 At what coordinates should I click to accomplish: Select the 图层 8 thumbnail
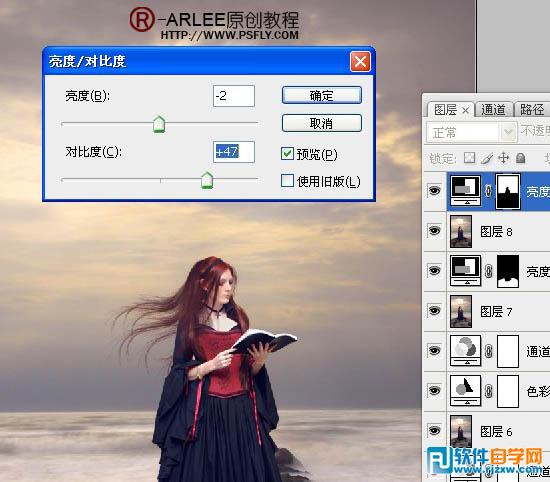click(461, 232)
